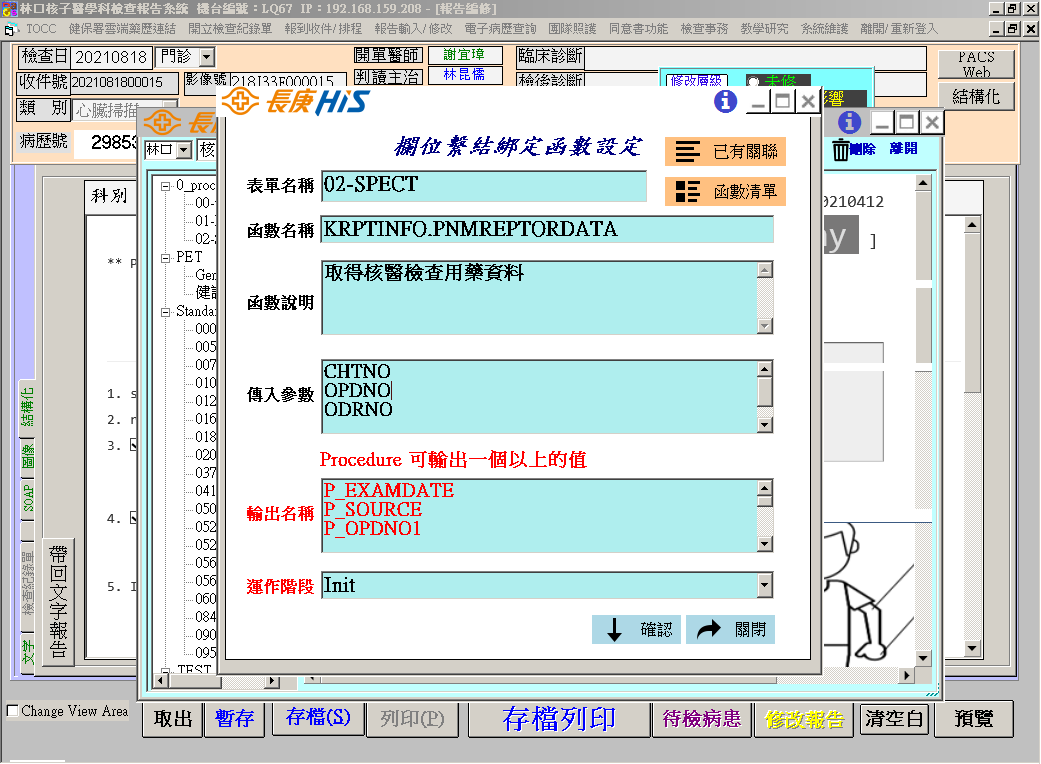Click the 確認 down-arrow confirm button

[x=637, y=630]
